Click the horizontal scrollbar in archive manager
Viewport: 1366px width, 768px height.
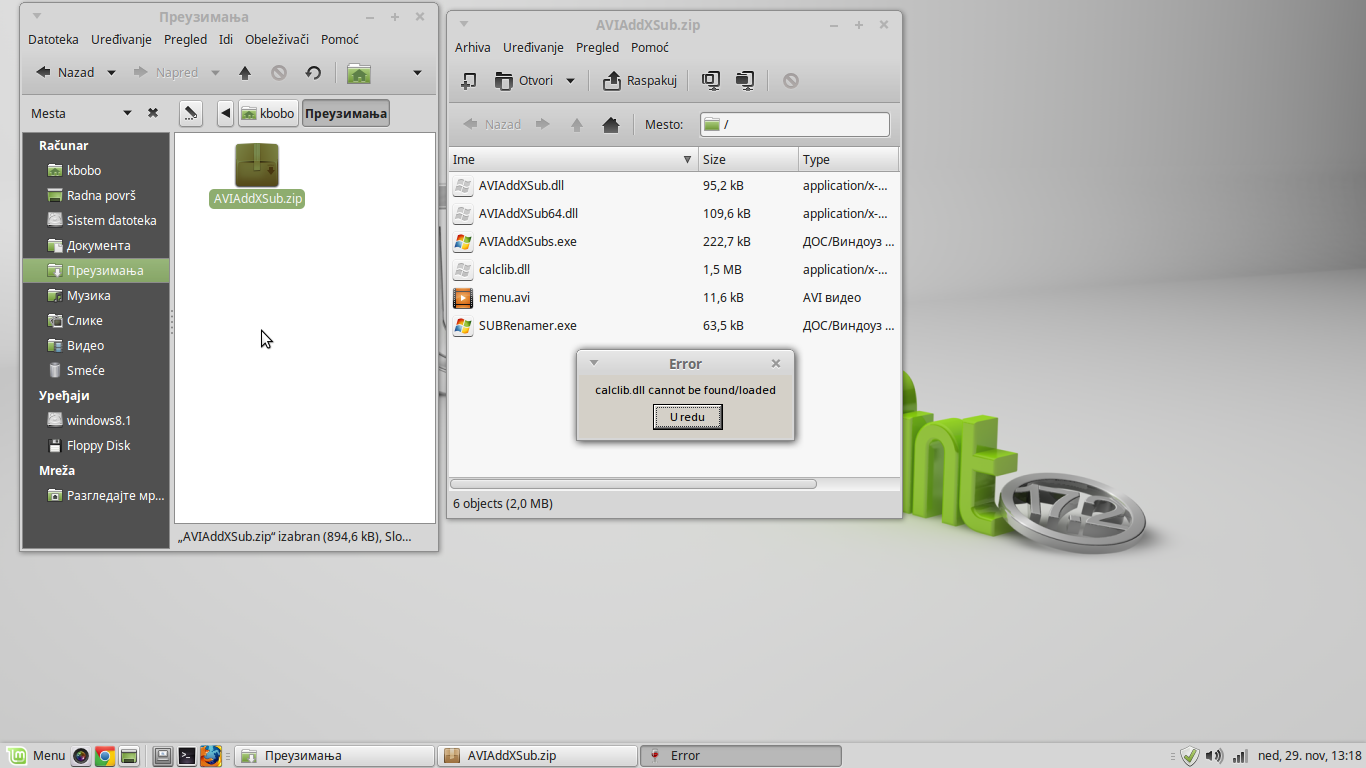(634, 484)
